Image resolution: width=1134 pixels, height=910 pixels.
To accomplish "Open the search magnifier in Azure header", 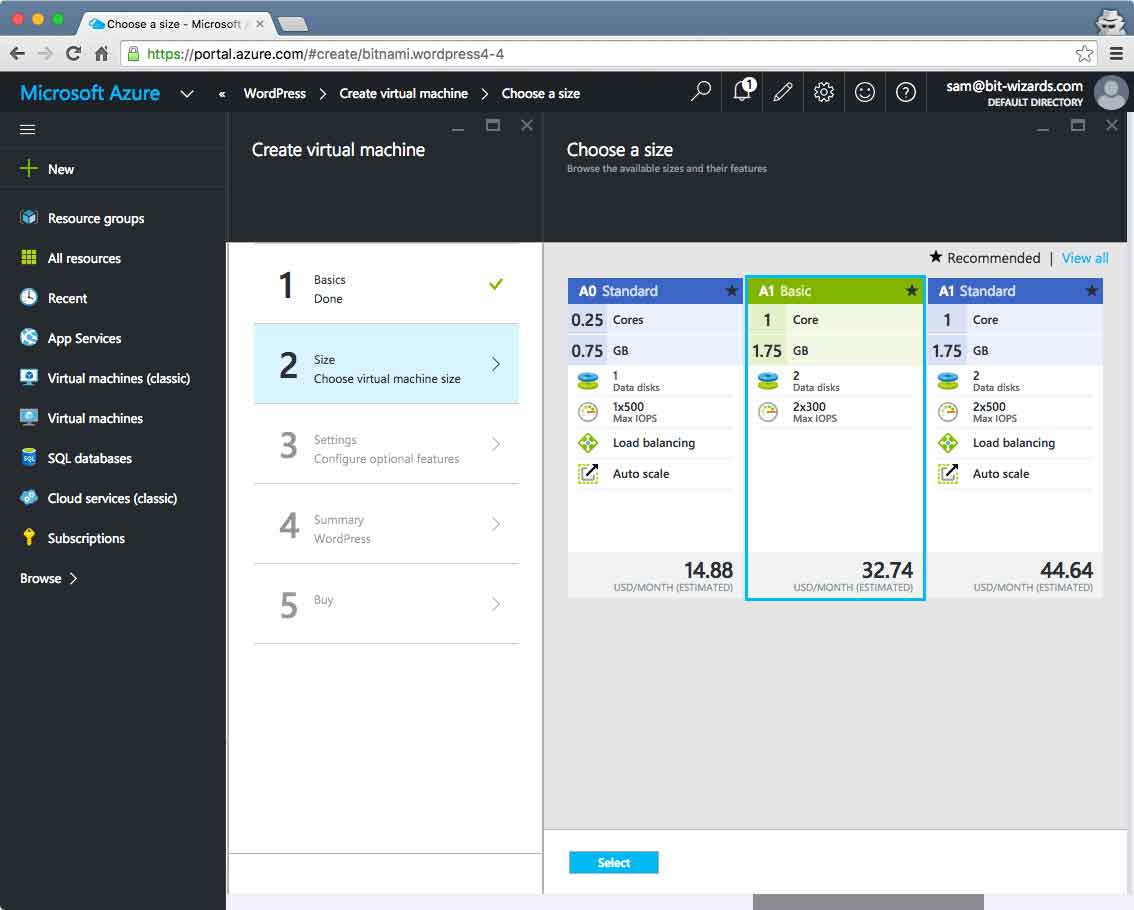I will click(701, 92).
